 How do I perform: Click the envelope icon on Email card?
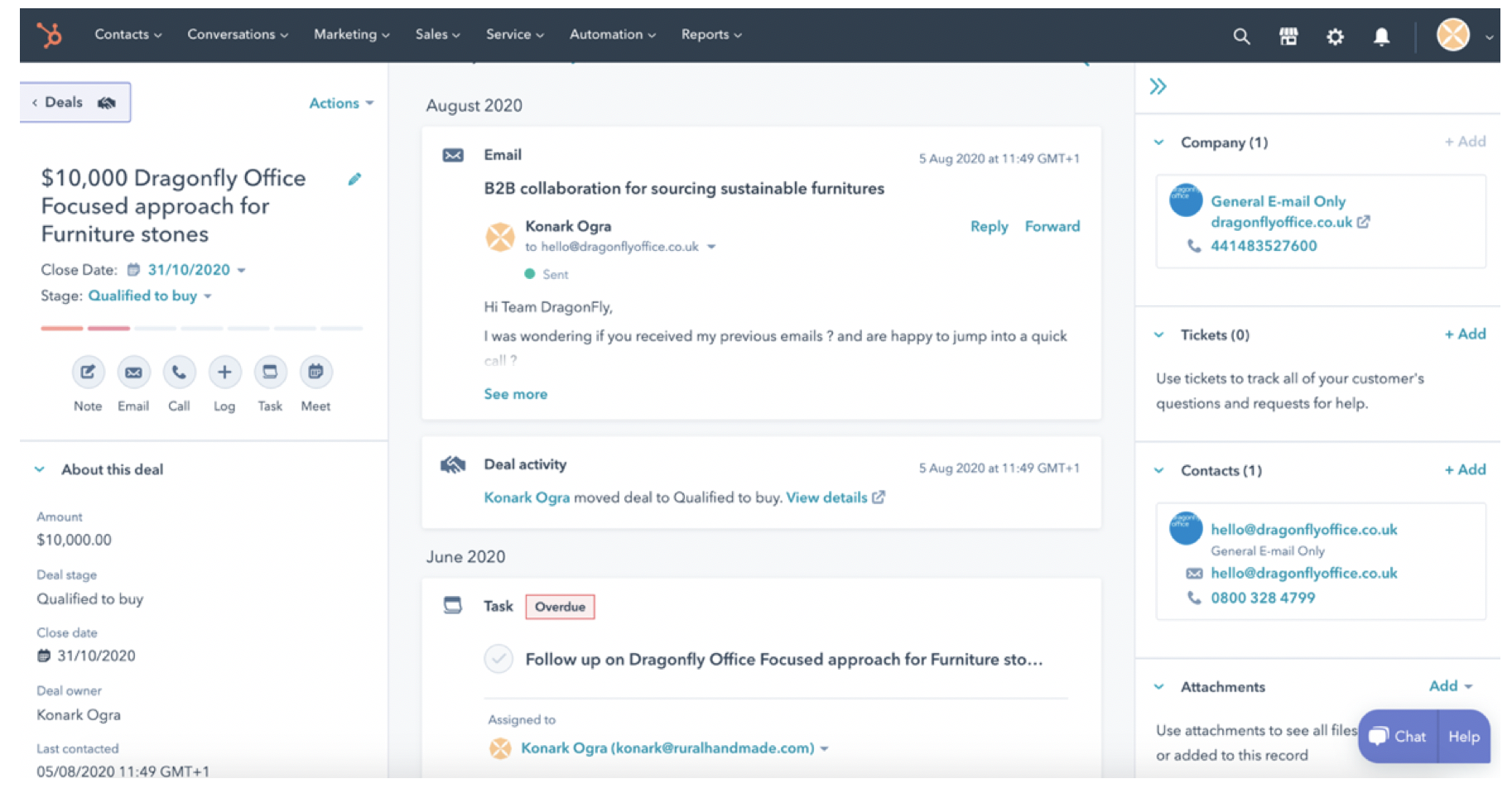453,155
